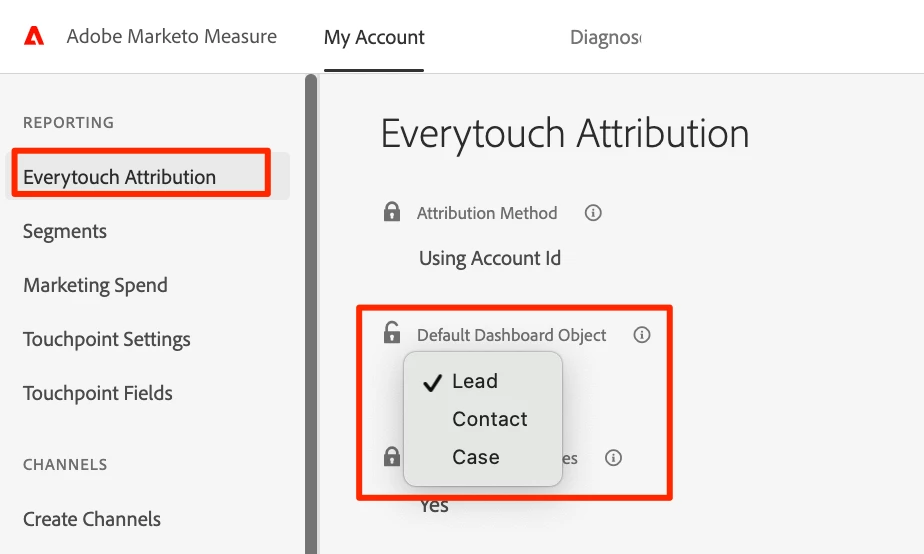Open Segments in the sidebar
The image size is (924, 554).
(65, 231)
